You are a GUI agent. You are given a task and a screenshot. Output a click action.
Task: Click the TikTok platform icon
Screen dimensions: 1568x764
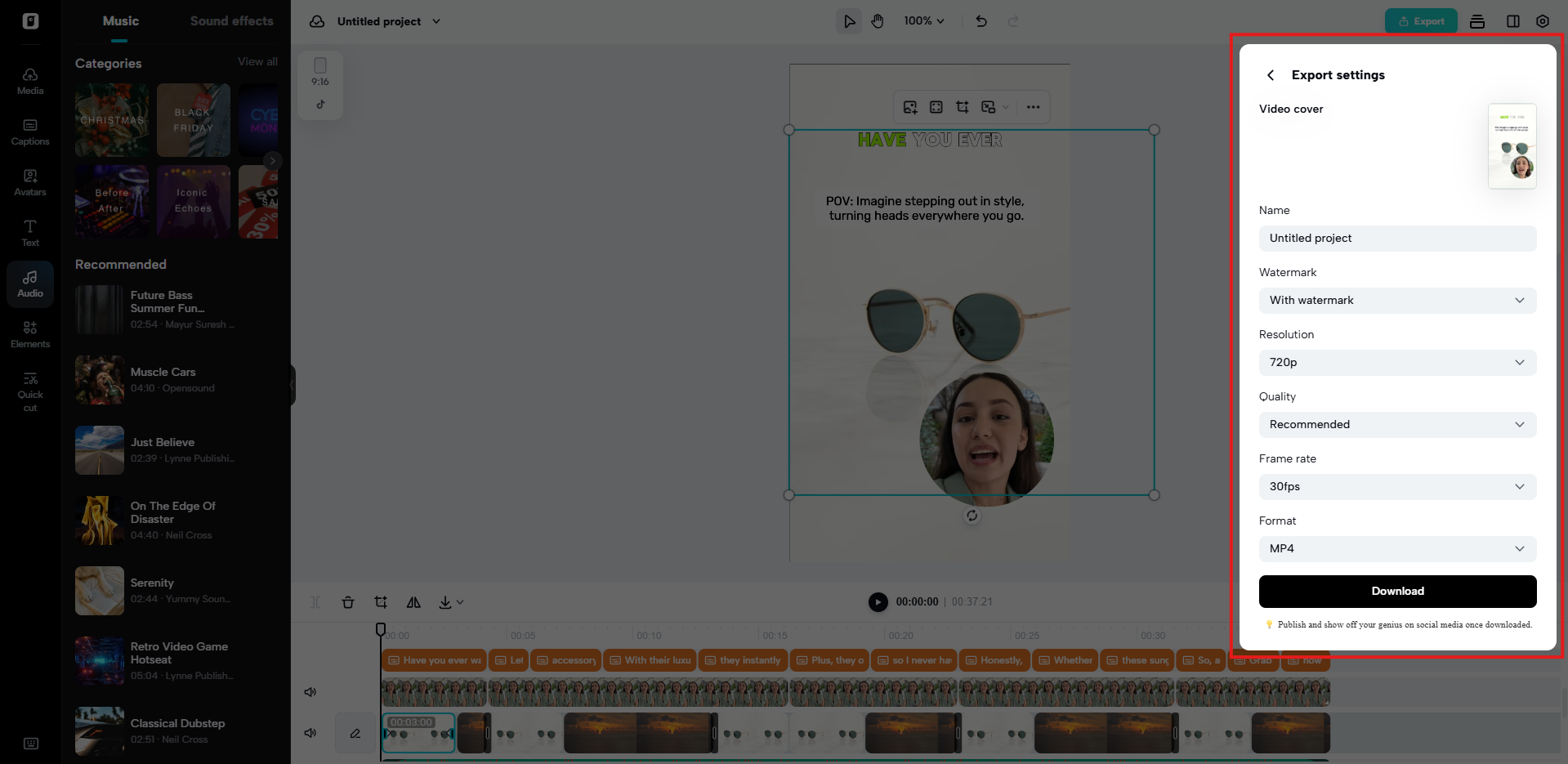[320, 105]
